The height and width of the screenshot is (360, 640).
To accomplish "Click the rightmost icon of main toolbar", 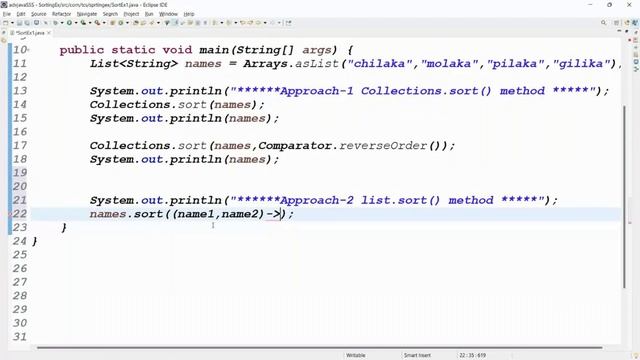I will click(x=289, y=23).
